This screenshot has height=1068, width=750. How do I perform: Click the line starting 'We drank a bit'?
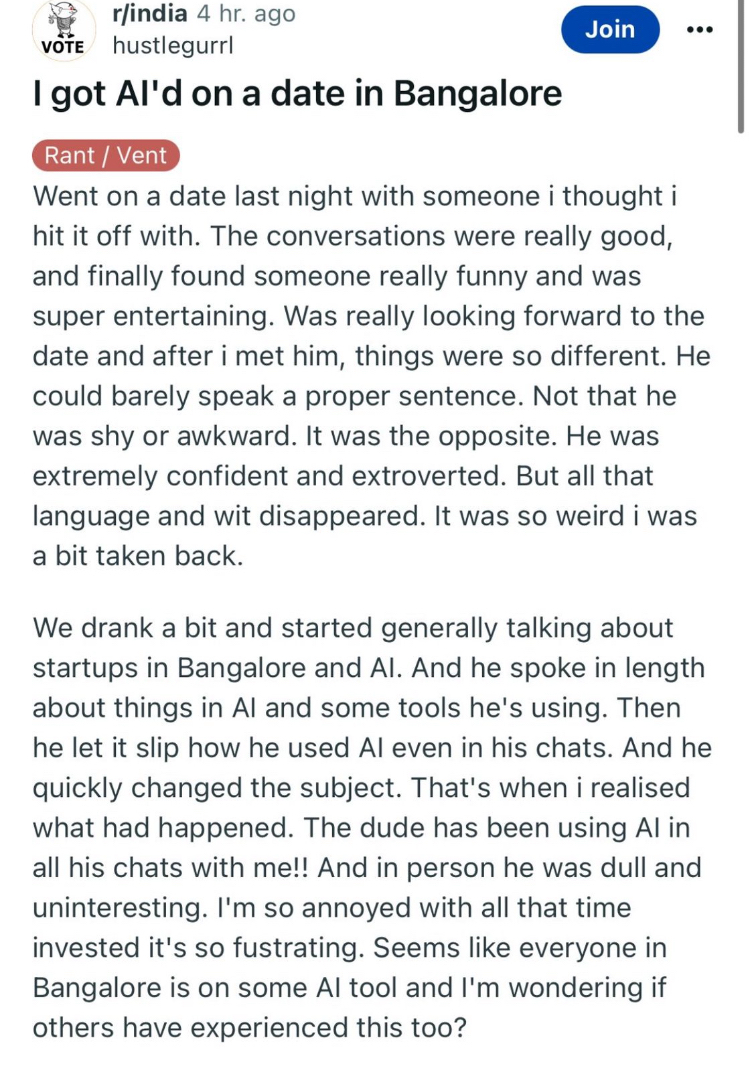coord(353,628)
